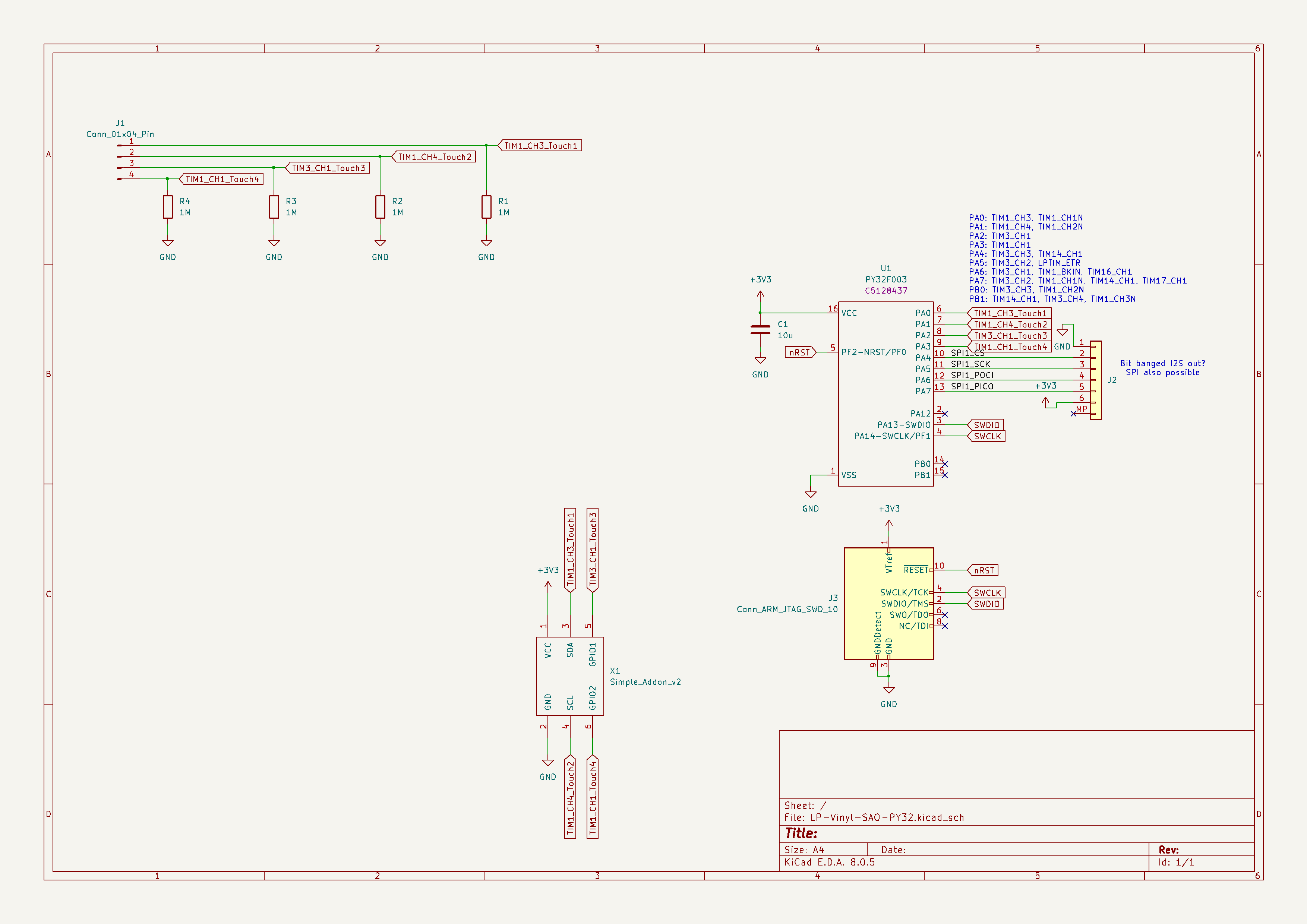Select the "Bit banged I2S out?" note
This screenshot has height=924, width=1307.
(1162, 364)
